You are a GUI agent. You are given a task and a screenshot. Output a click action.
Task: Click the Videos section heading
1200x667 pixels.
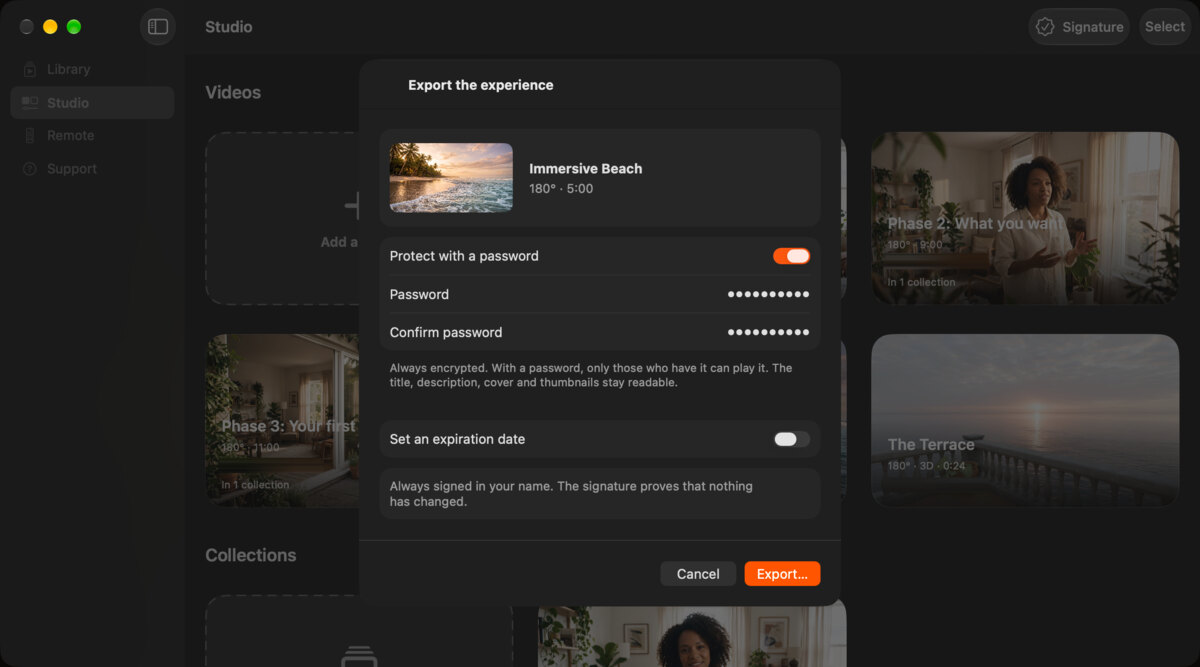point(233,92)
